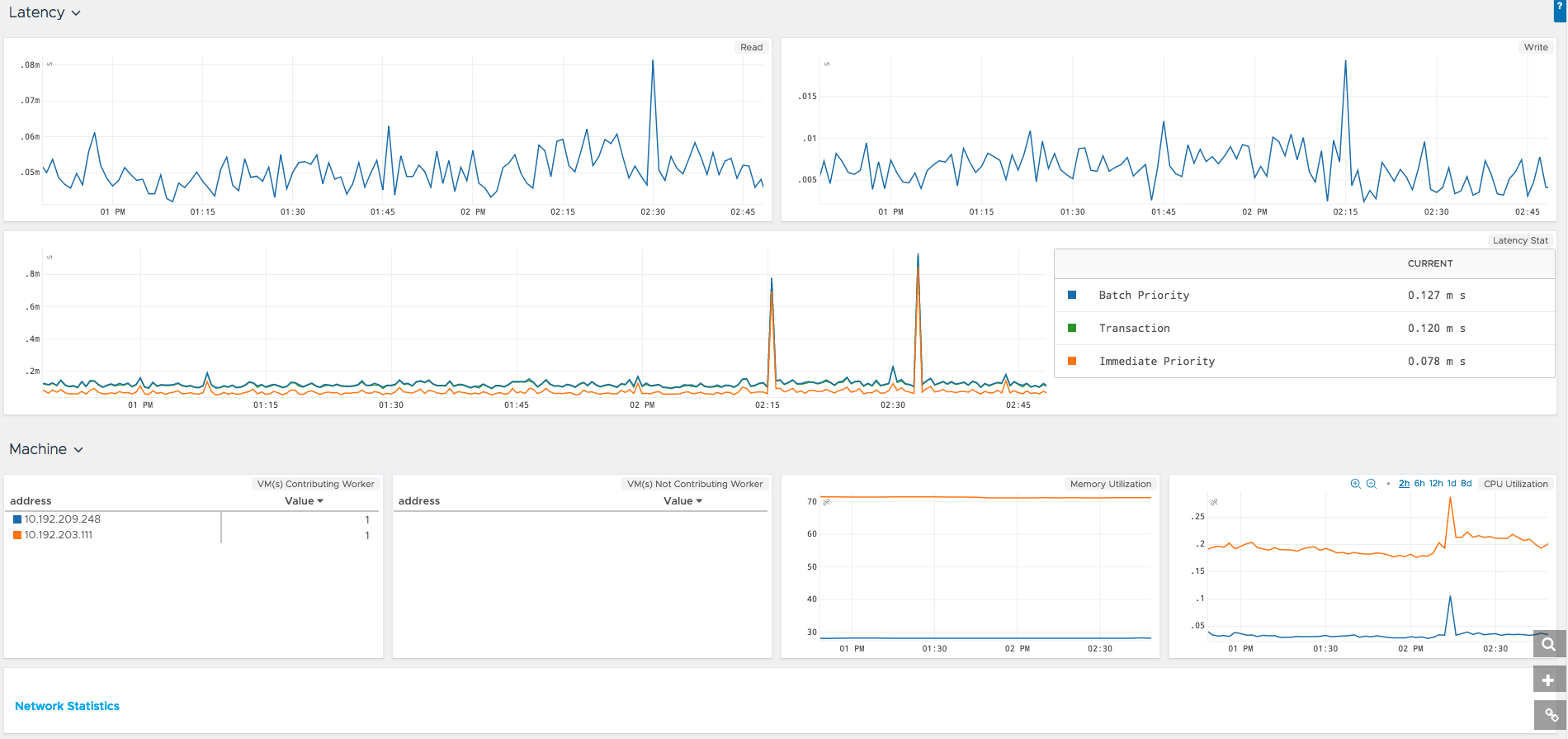Click the floating plus add button
Image resolution: width=1568 pixels, height=739 pixels.
pos(1548,680)
